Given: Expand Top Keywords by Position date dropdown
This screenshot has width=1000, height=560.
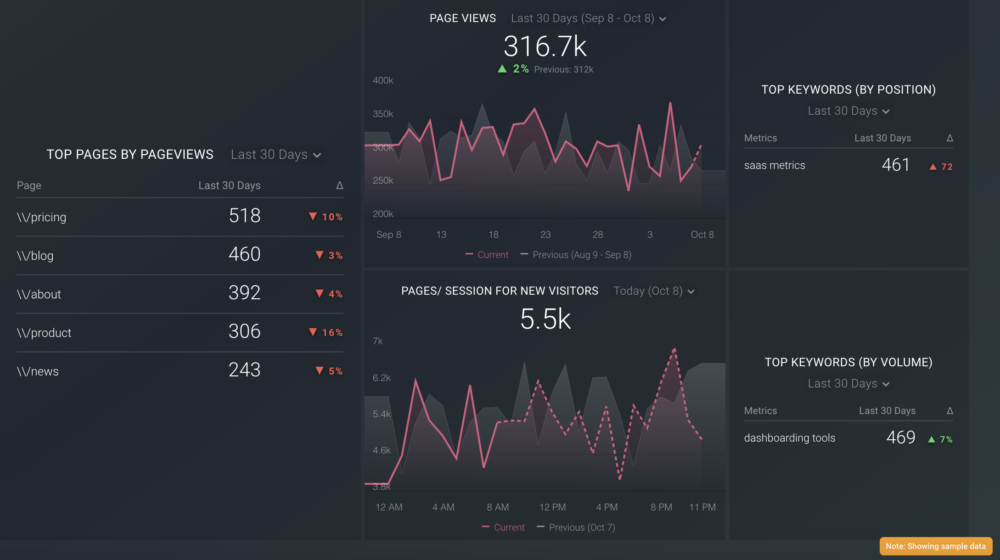Looking at the screenshot, I should point(848,111).
